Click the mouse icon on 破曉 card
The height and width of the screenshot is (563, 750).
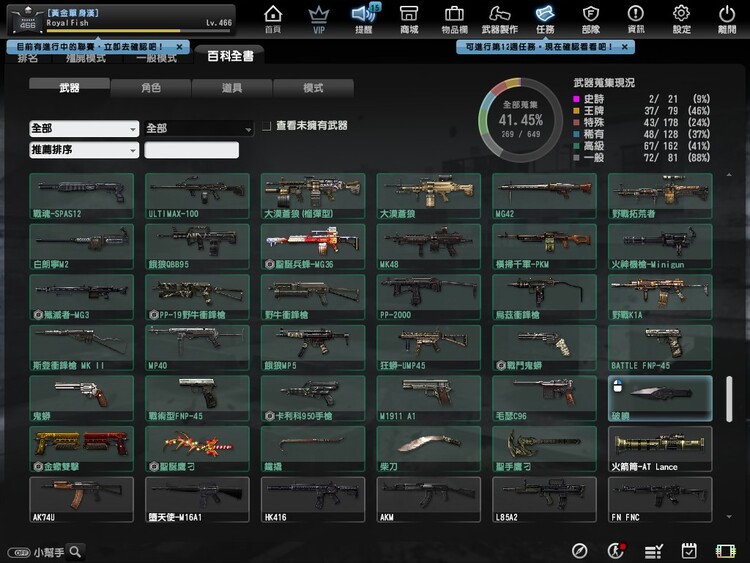[x=618, y=386]
